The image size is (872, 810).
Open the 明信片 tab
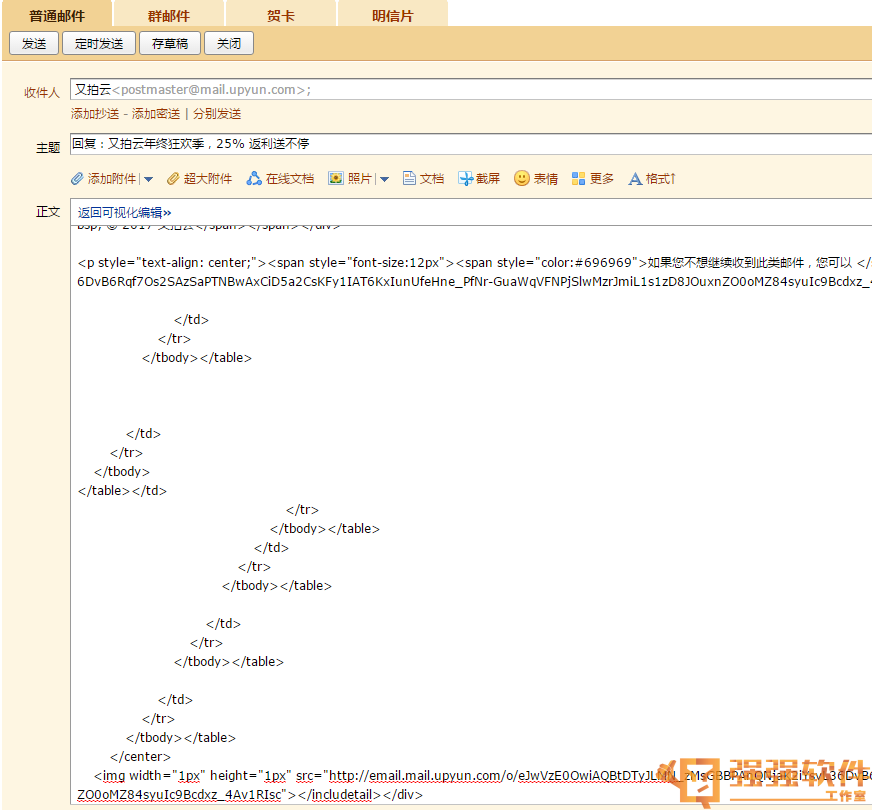point(393,16)
